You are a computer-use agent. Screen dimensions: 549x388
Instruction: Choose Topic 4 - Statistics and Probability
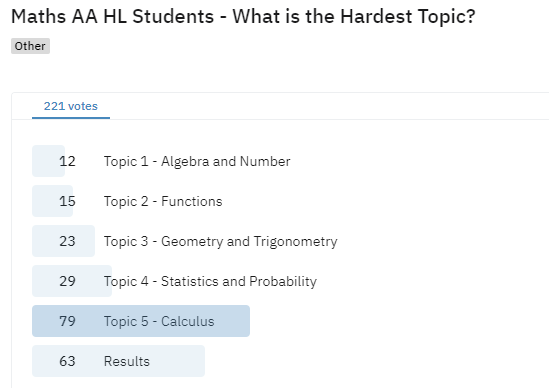coord(210,281)
